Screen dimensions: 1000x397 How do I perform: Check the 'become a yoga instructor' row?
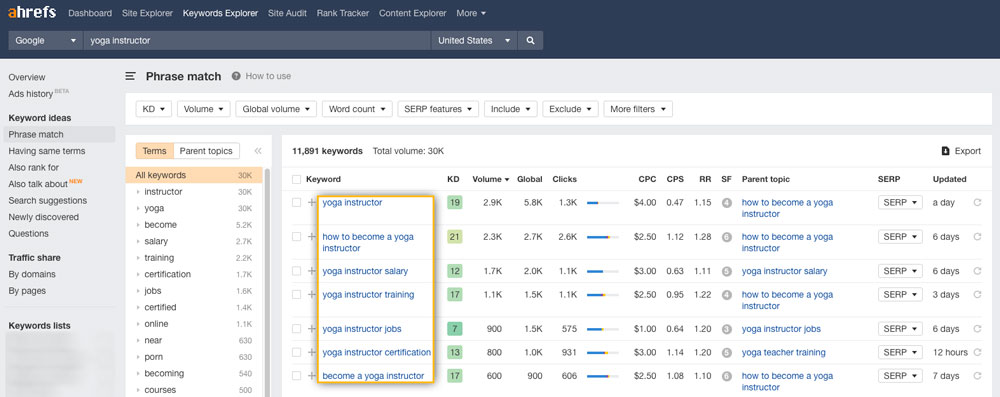[296, 375]
